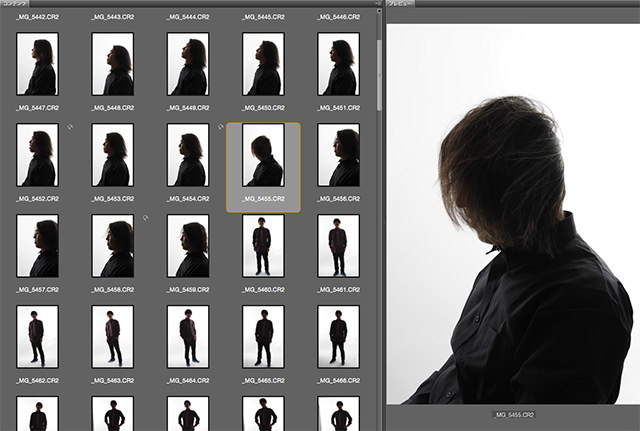
Task: Click the file name _MG_5444.CR2
Action: (188, 17)
